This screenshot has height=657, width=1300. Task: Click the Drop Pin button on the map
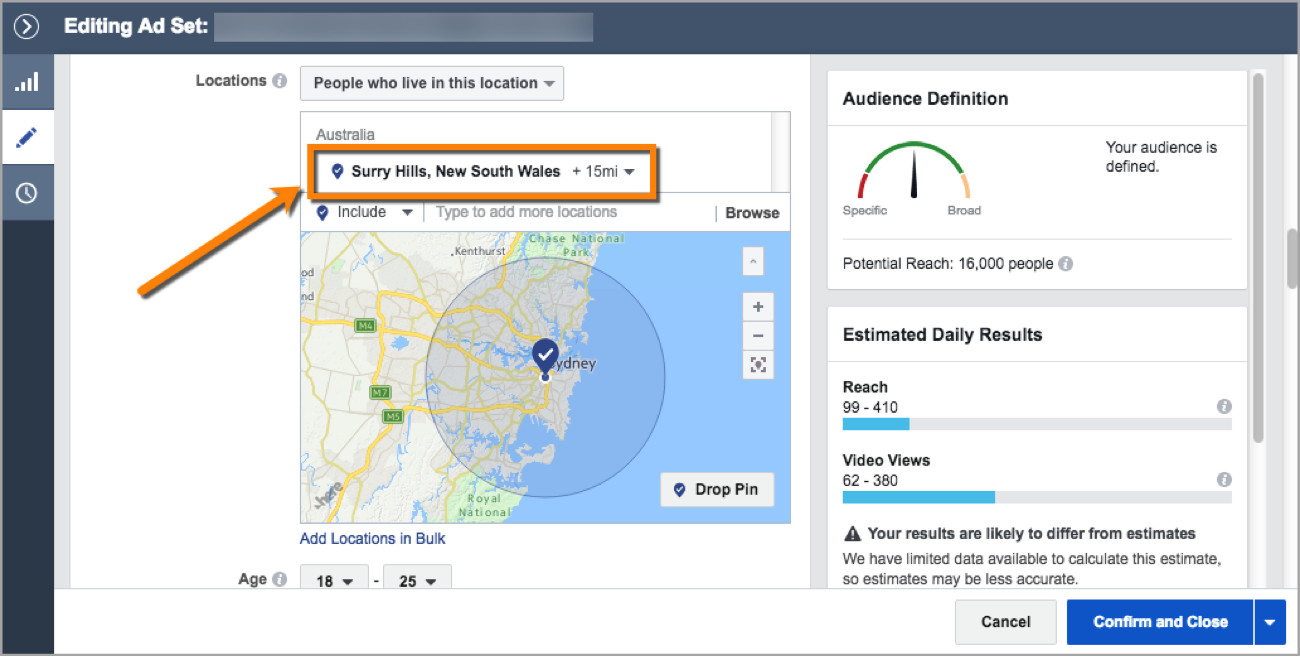click(x=716, y=490)
